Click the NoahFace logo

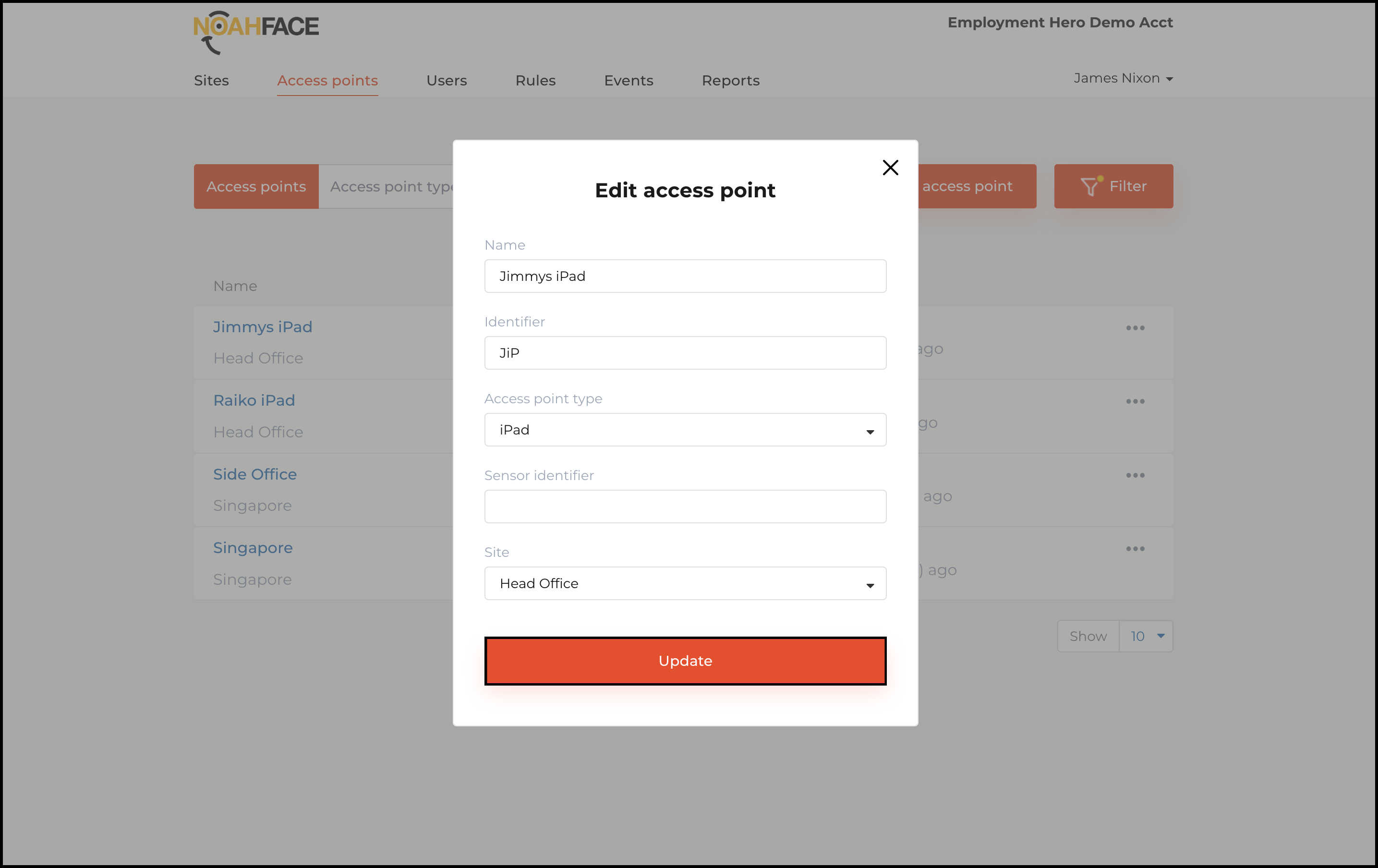click(256, 32)
